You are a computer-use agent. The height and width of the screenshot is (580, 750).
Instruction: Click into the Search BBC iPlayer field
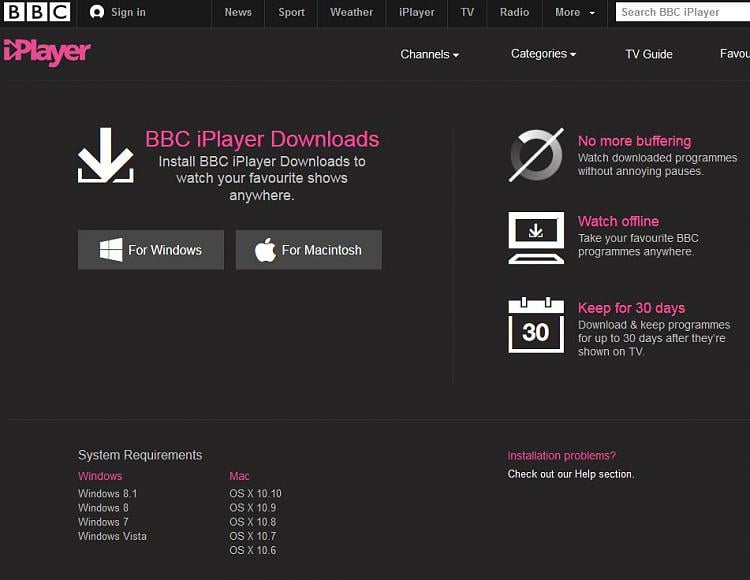(683, 12)
